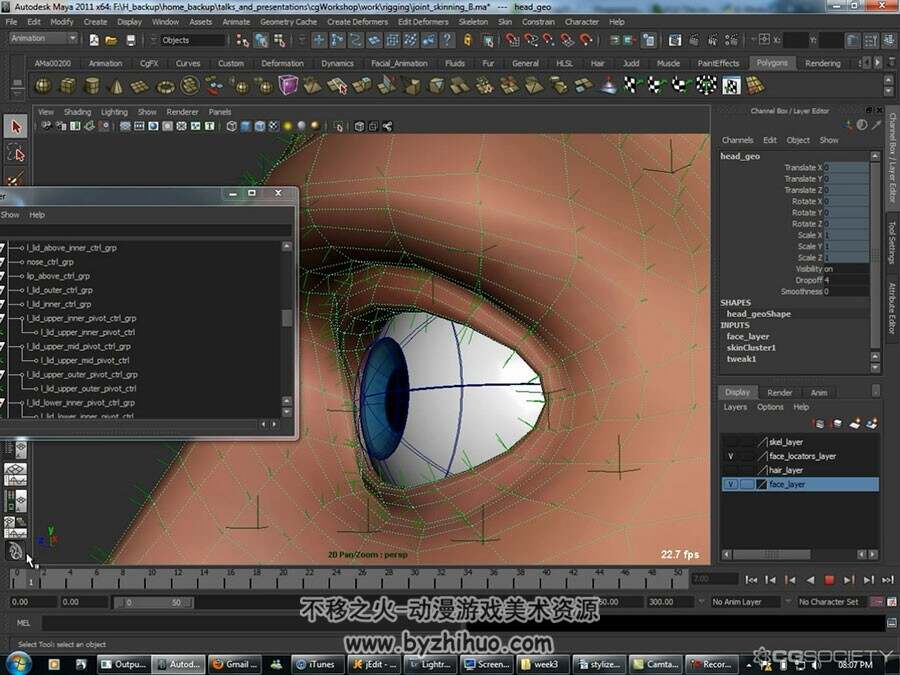Toggle visibility of skel_layer
The height and width of the screenshot is (675, 900).
pyautogui.click(x=730, y=442)
